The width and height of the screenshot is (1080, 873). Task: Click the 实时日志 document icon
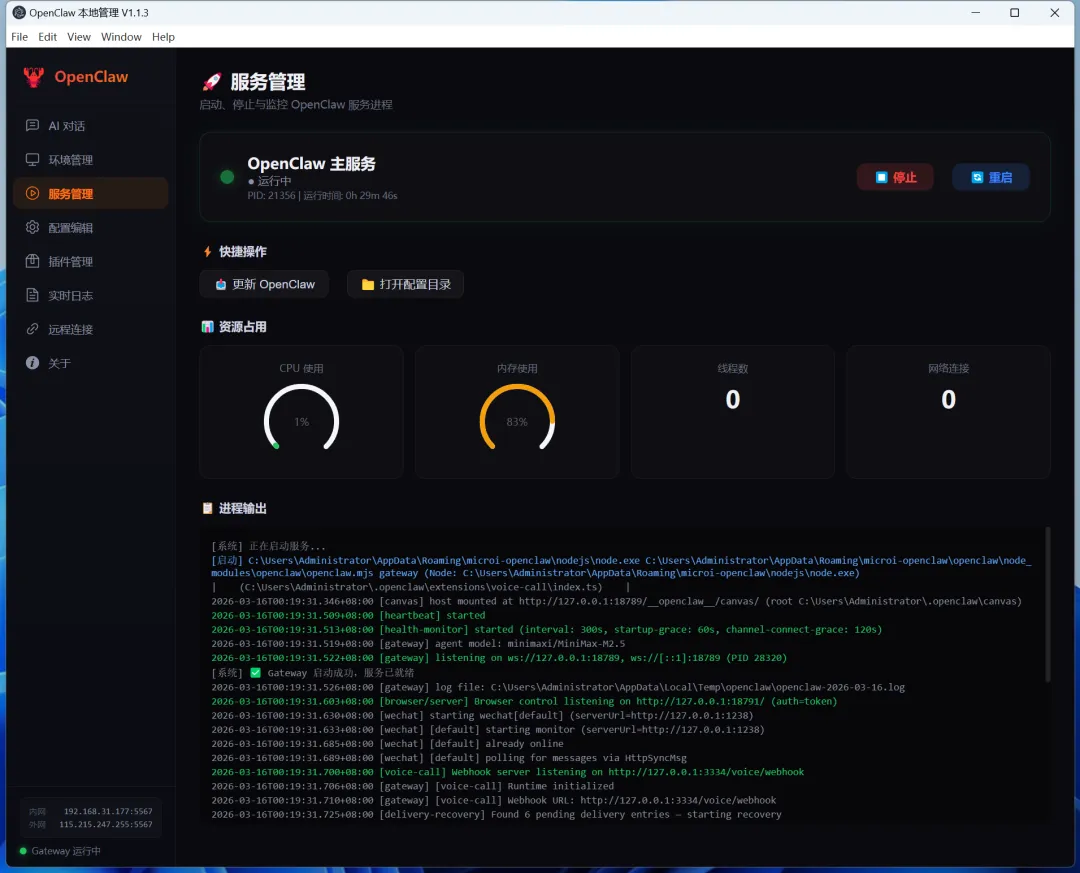click(x=32, y=295)
